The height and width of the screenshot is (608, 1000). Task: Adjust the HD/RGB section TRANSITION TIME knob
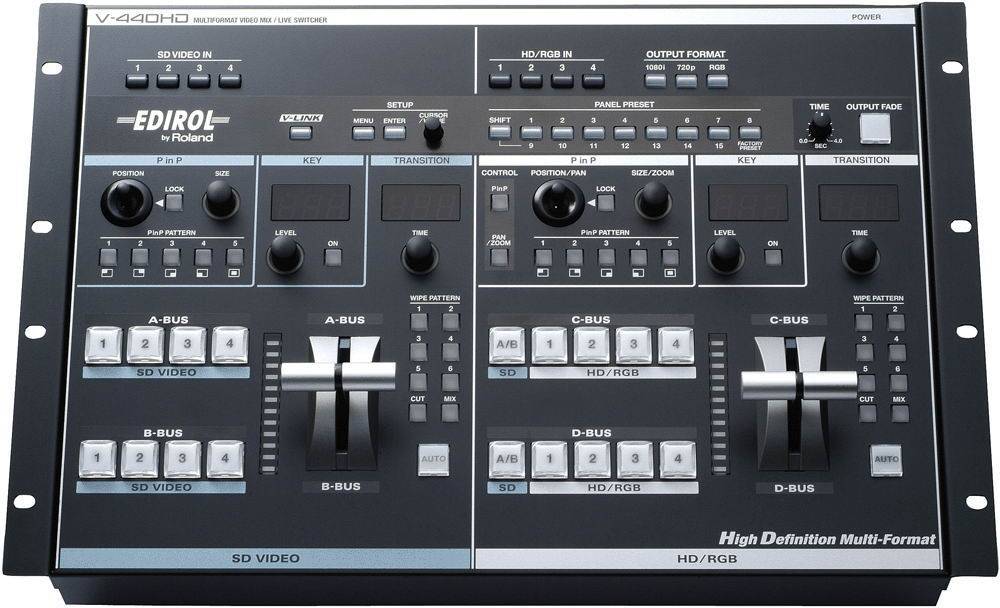click(x=860, y=255)
